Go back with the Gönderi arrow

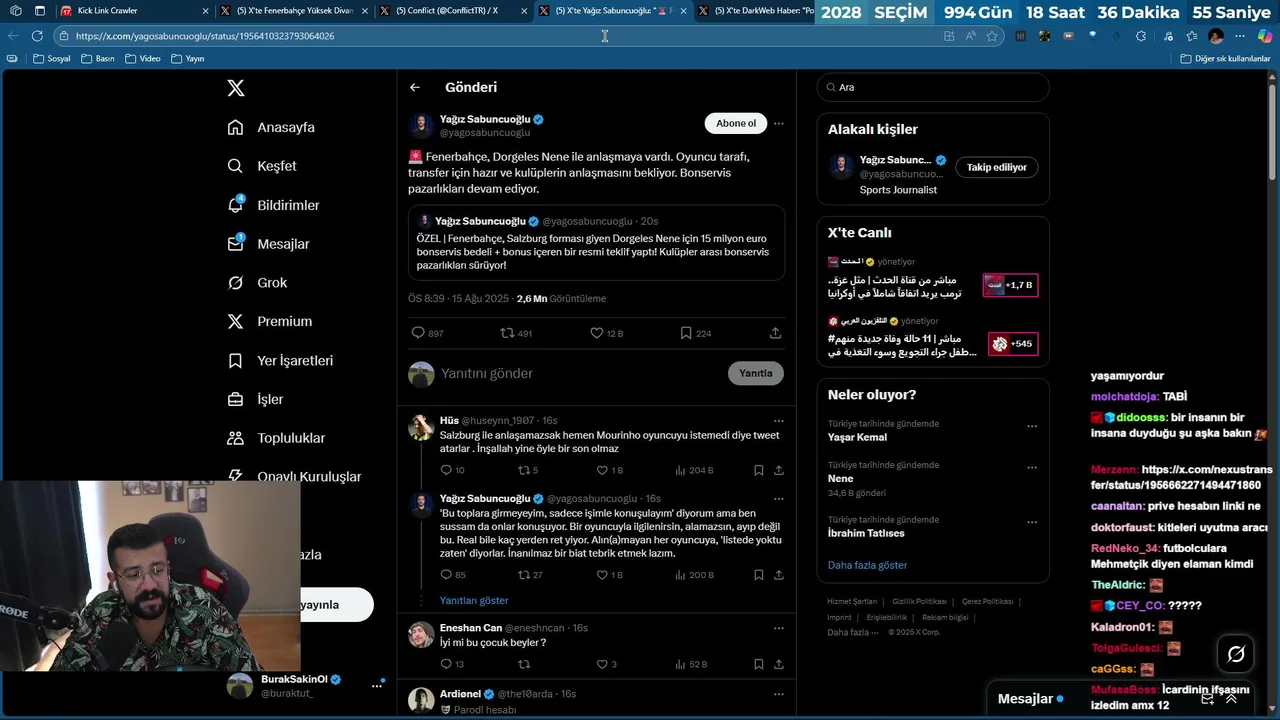[414, 87]
